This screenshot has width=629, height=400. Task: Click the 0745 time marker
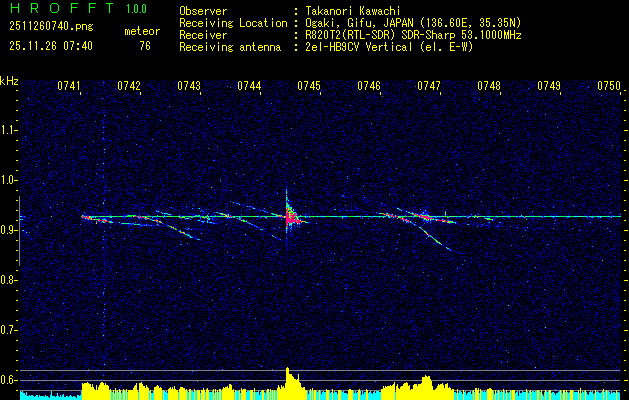pyautogui.click(x=309, y=86)
